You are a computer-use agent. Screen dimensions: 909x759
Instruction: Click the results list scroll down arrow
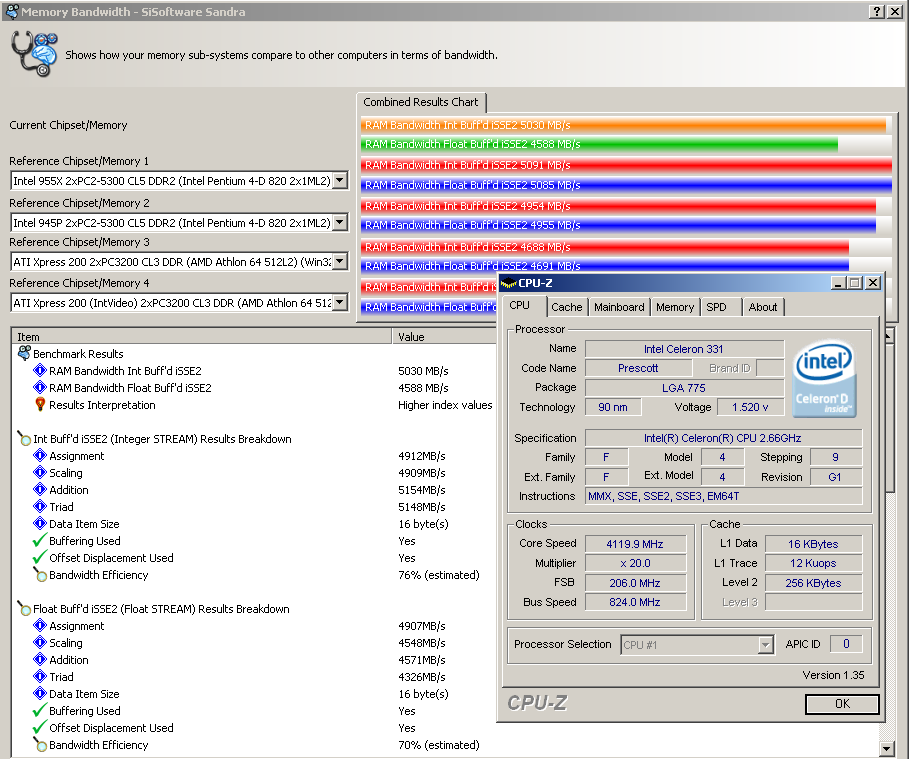(x=886, y=749)
